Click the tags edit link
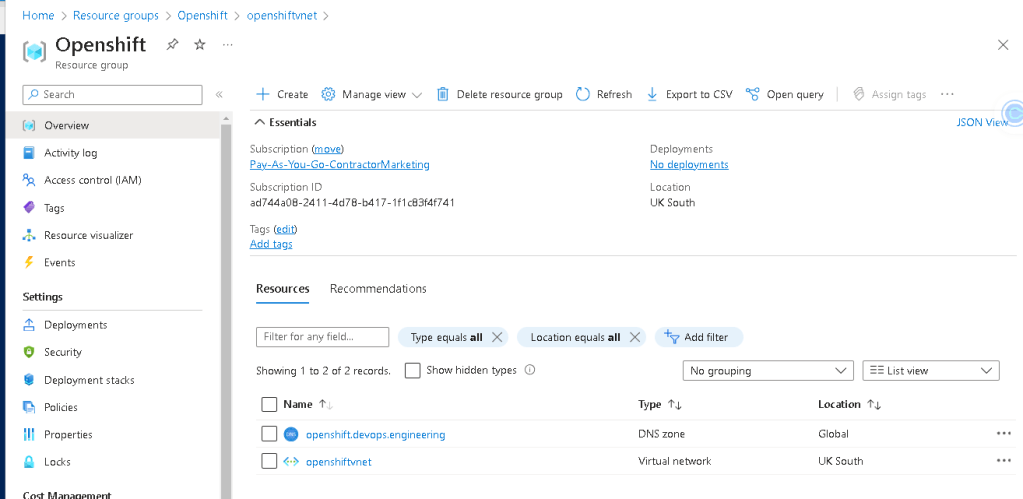The image size is (1023, 499). tap(286, 229)
